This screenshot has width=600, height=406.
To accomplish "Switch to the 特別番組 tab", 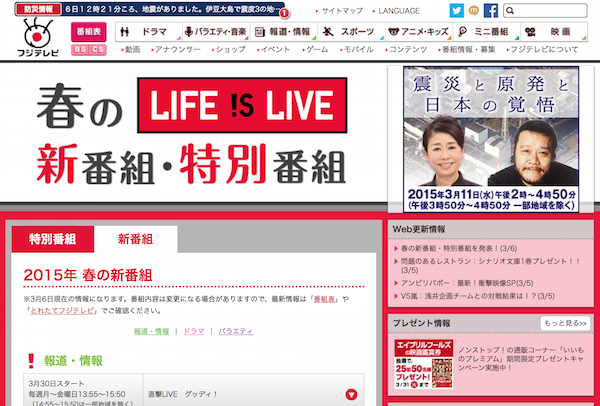I will [x=53, y=239].
